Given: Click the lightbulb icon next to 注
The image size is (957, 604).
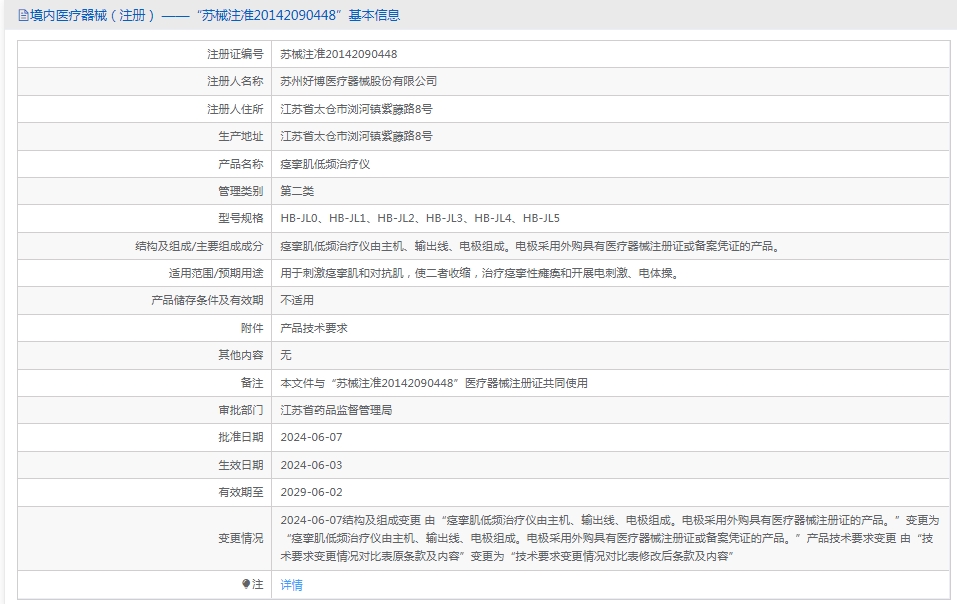Looking at the screenshot, I should pyautogui.click(x=246, y=584).
